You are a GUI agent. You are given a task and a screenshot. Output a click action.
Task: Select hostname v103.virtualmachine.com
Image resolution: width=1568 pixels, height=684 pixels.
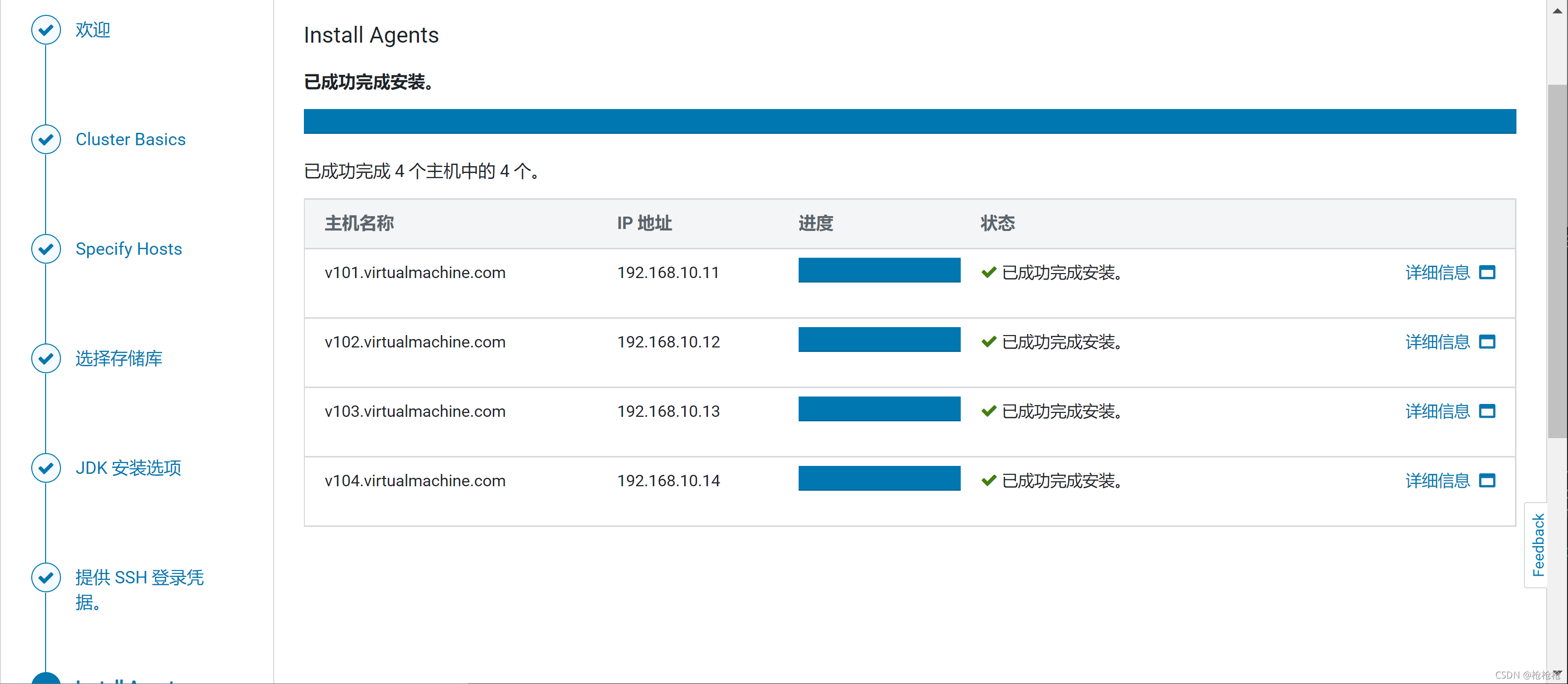pyautogui.click(x=415, y=411)
